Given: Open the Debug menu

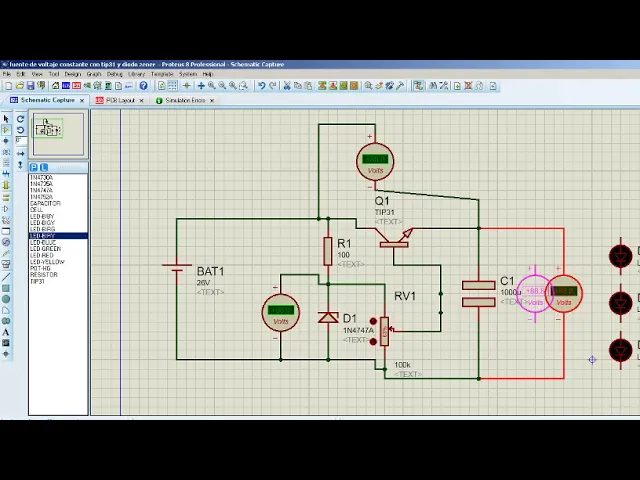Looking at the screenshot, I should [x=115, y=74].
